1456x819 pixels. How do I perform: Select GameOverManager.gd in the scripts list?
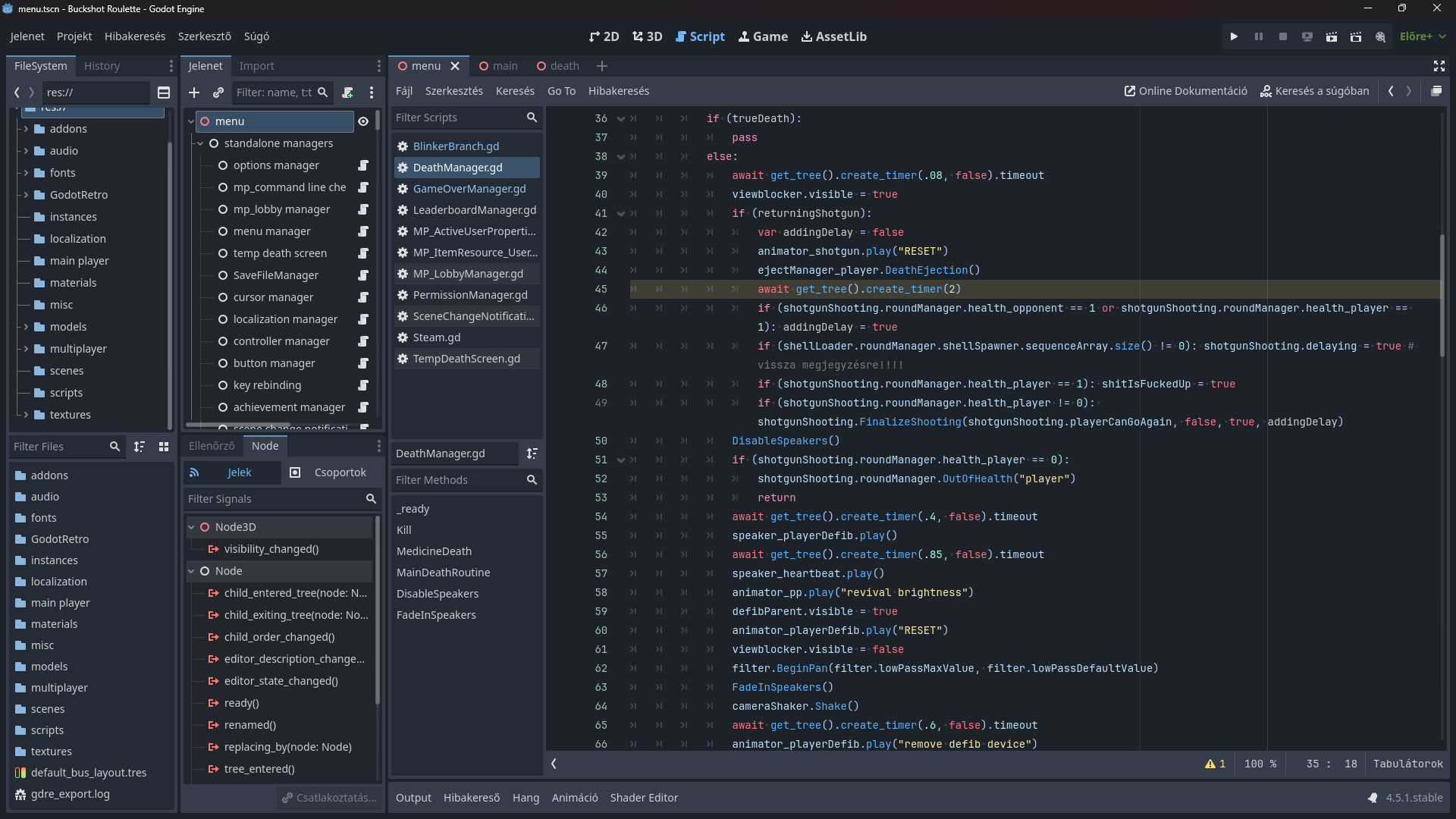pyautogui.click(x=469, y=189)
